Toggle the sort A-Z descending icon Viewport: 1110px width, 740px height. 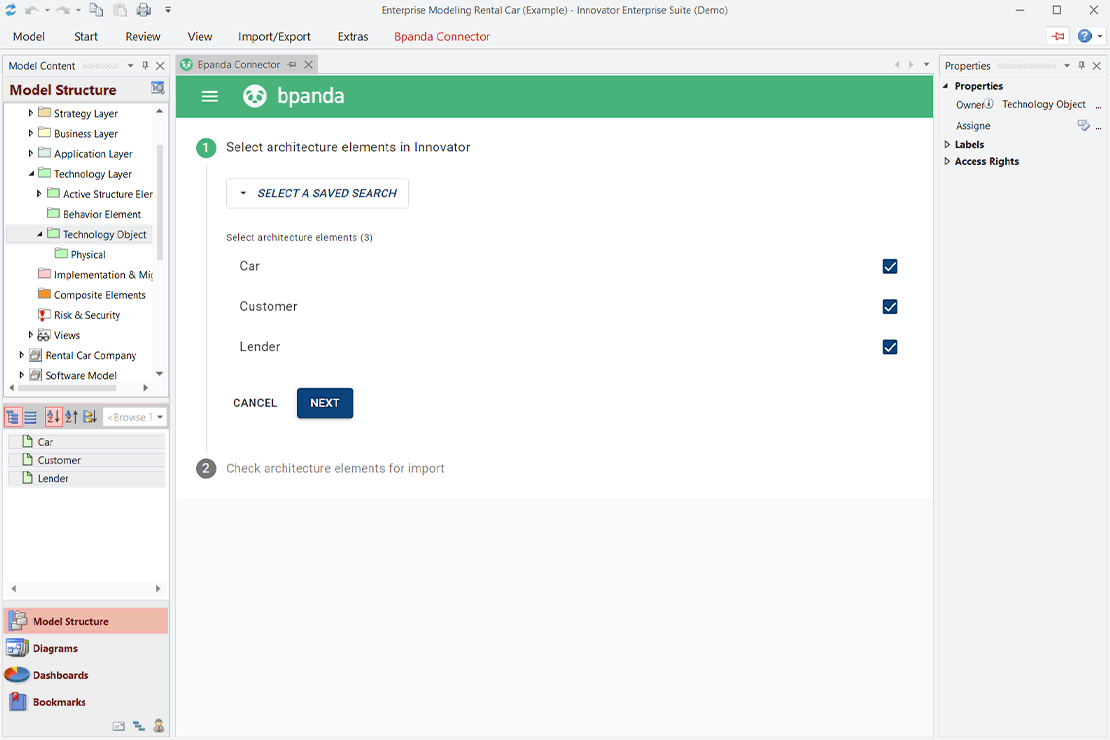pos(53,417)
